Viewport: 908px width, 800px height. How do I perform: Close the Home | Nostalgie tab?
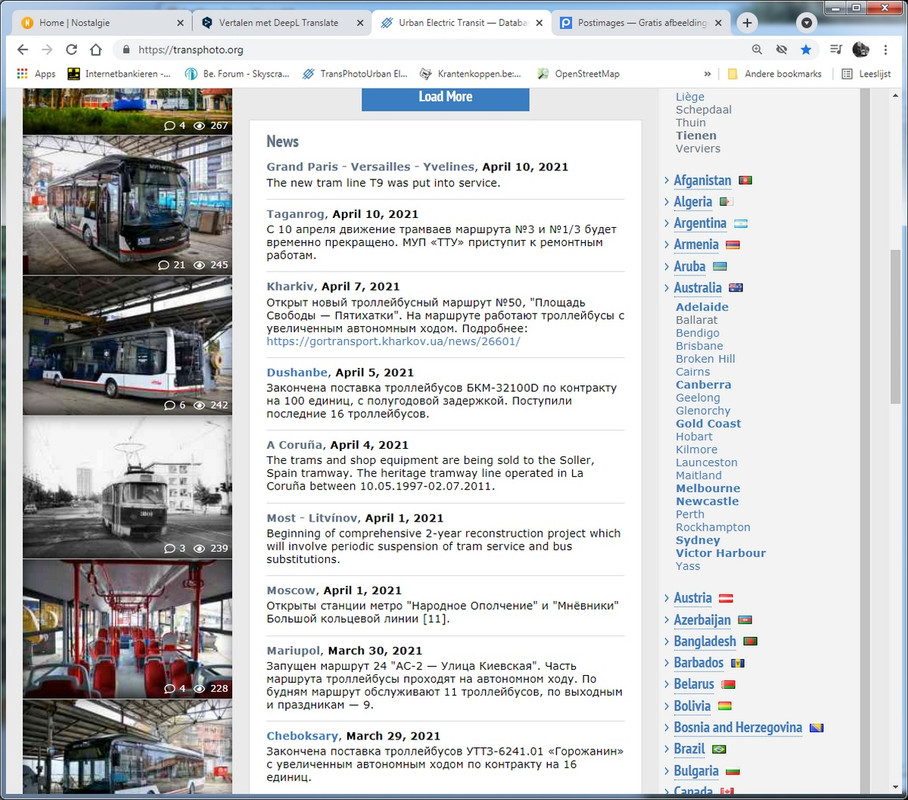180,23
